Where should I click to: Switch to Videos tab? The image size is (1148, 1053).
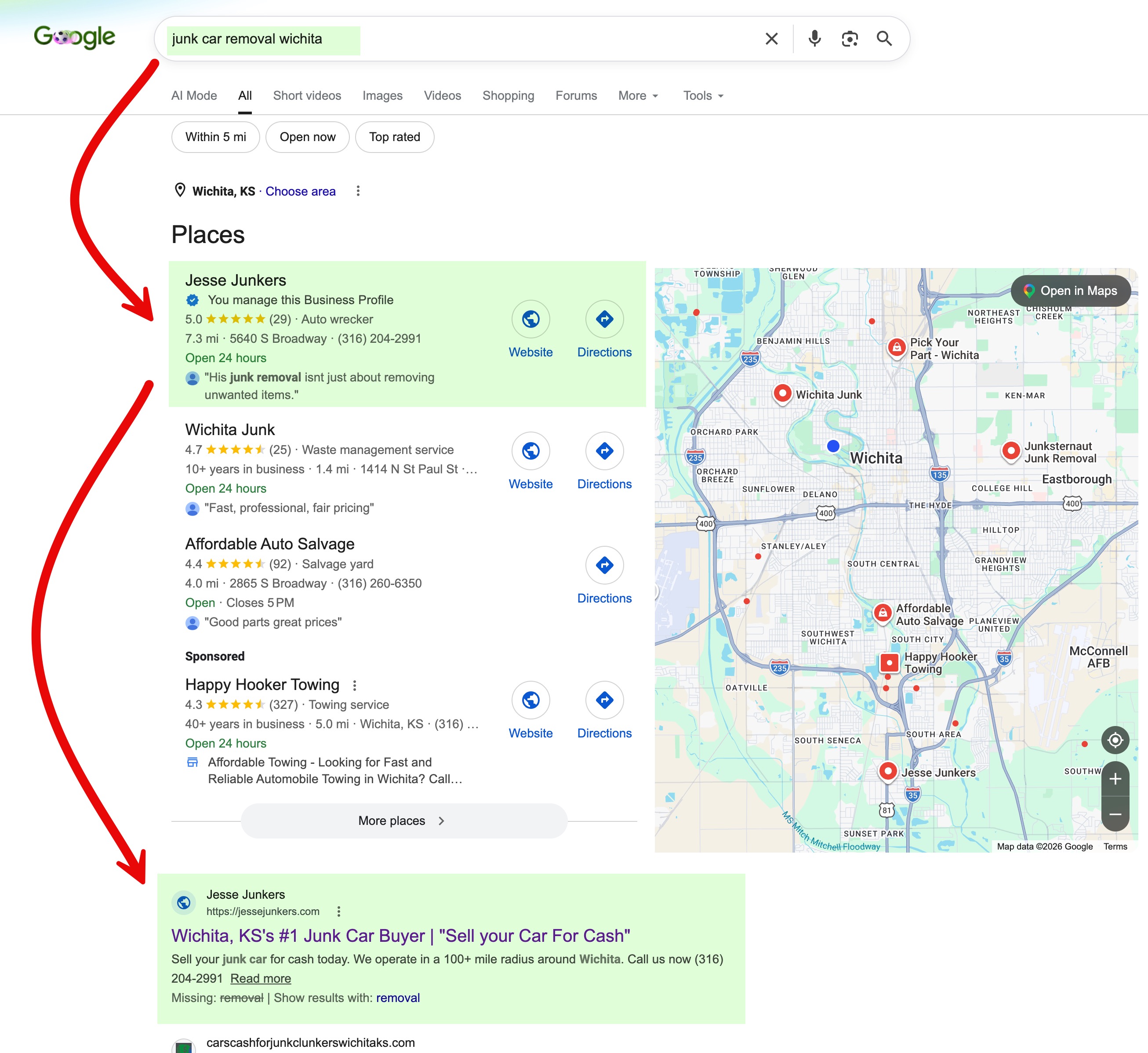coord(442,96)
